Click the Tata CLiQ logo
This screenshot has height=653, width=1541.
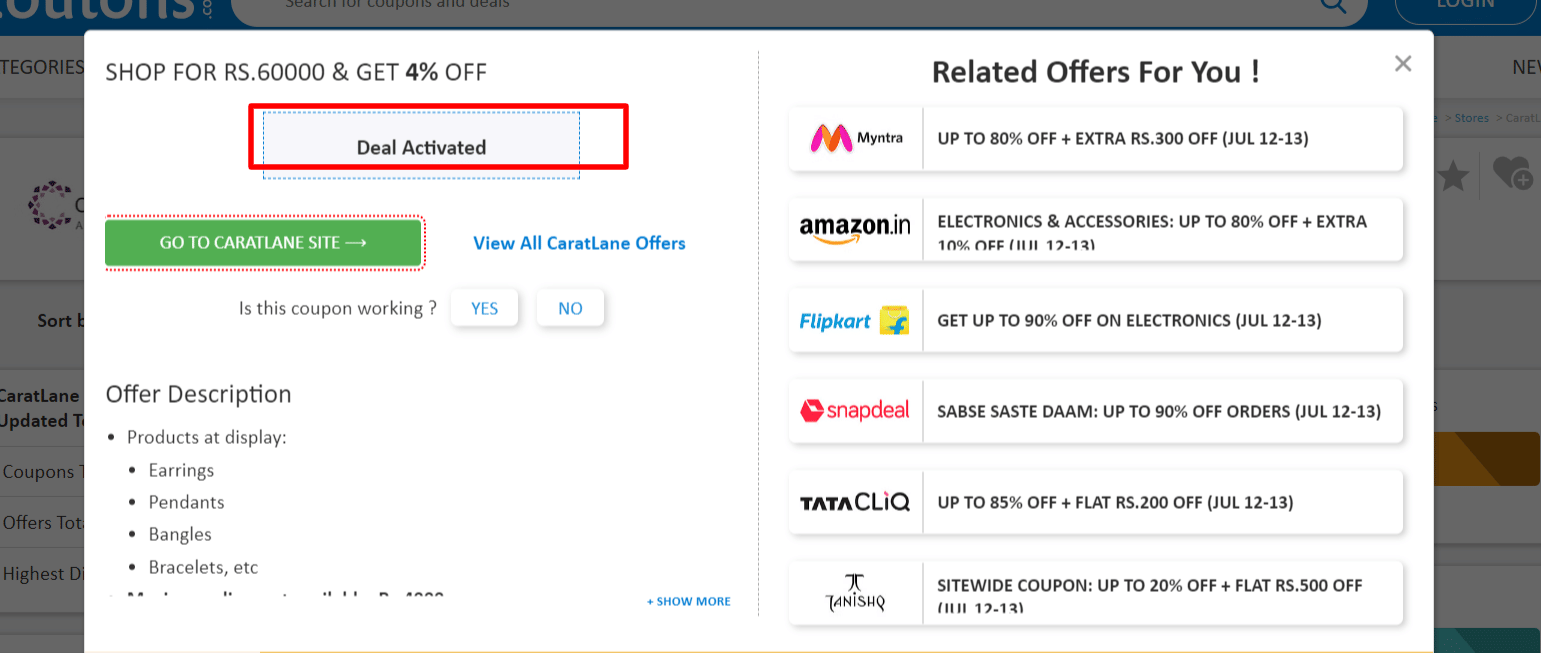pyautogui.click(x=856, y=502)
